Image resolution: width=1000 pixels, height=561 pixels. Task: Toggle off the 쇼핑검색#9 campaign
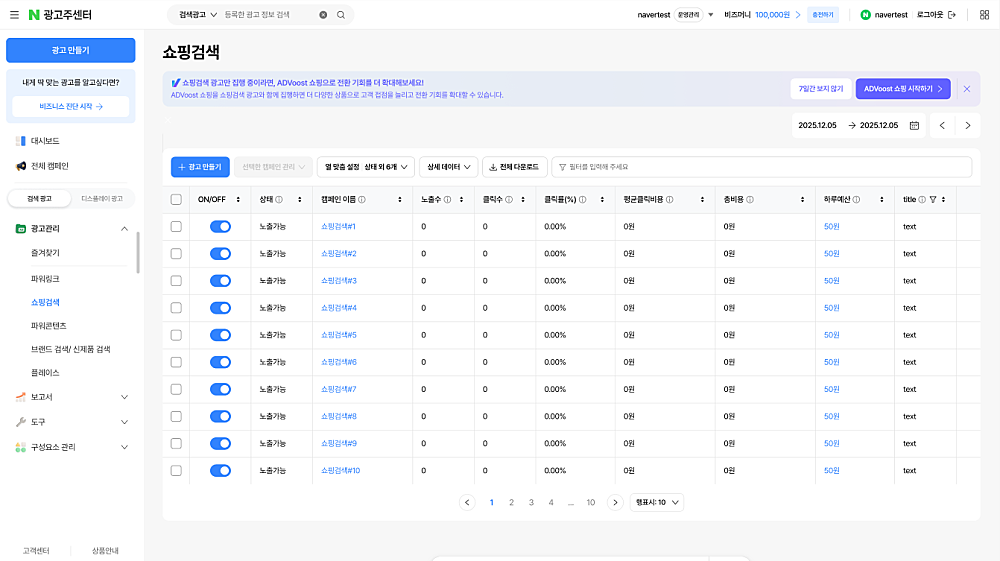(220, 443)
